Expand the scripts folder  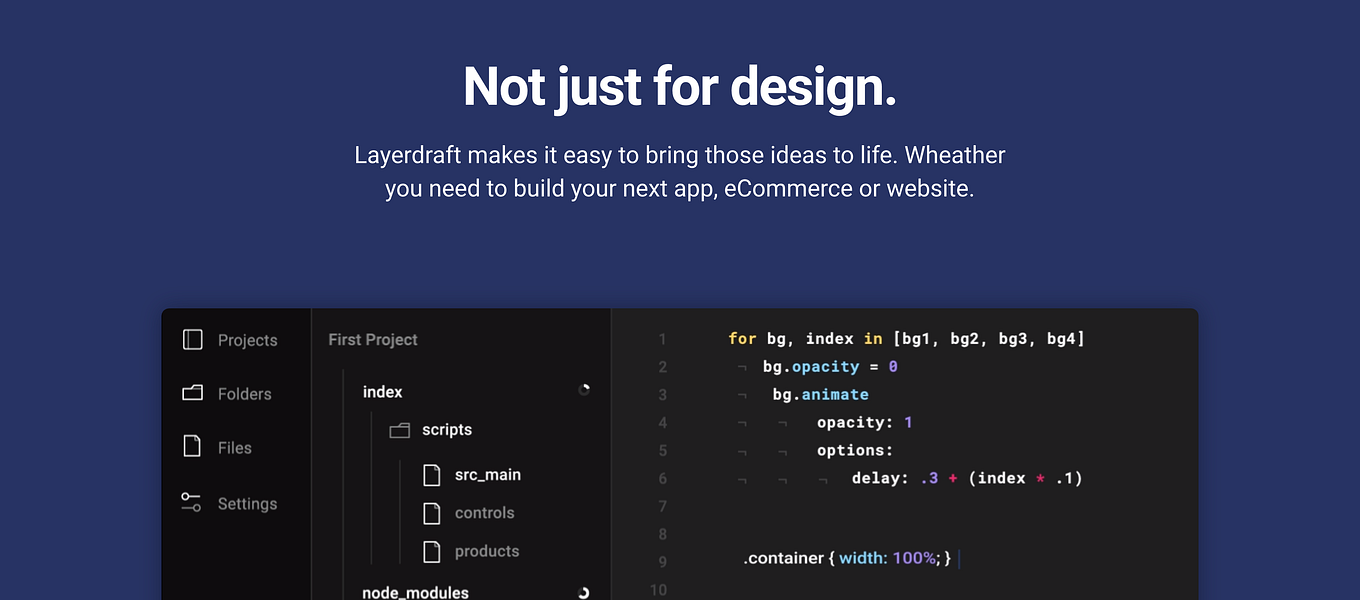pos(446,430)
